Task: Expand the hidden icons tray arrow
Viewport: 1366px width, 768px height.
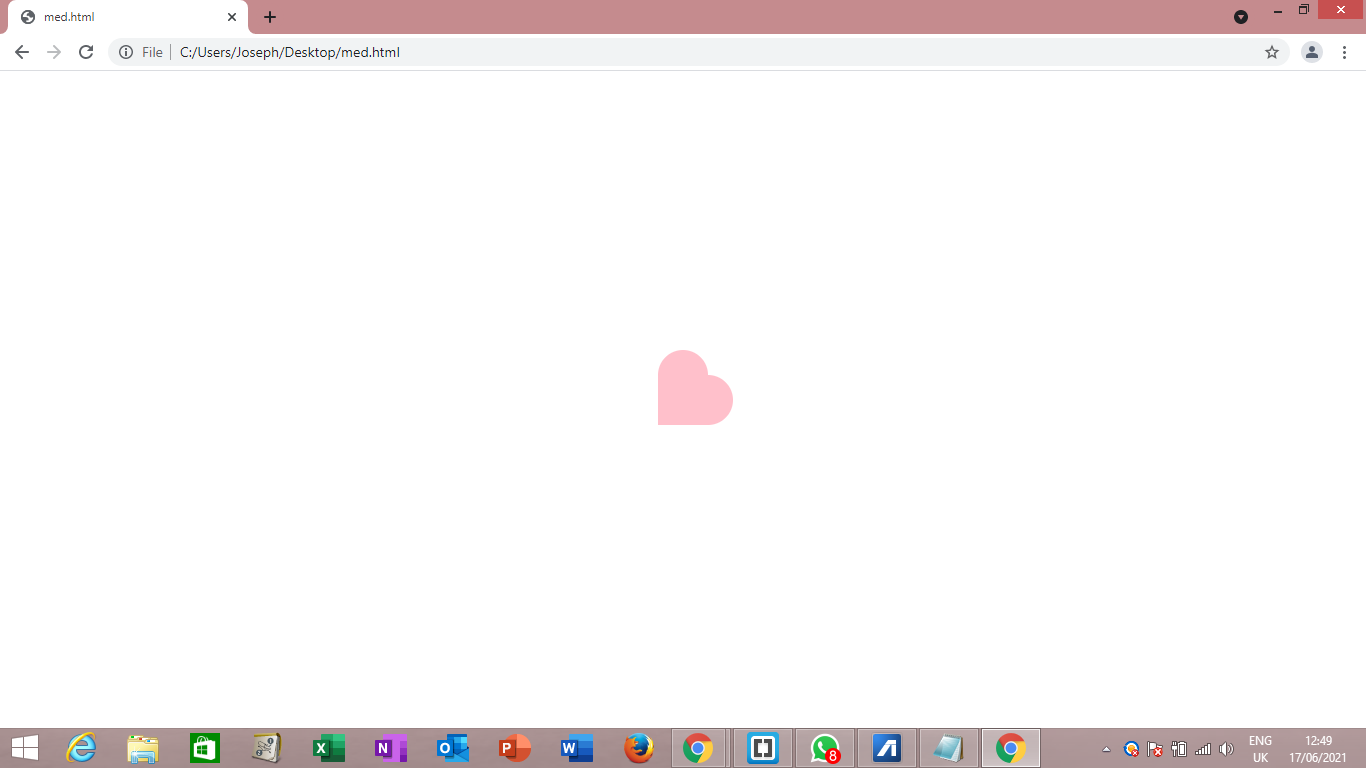Action: point(1106,747)
